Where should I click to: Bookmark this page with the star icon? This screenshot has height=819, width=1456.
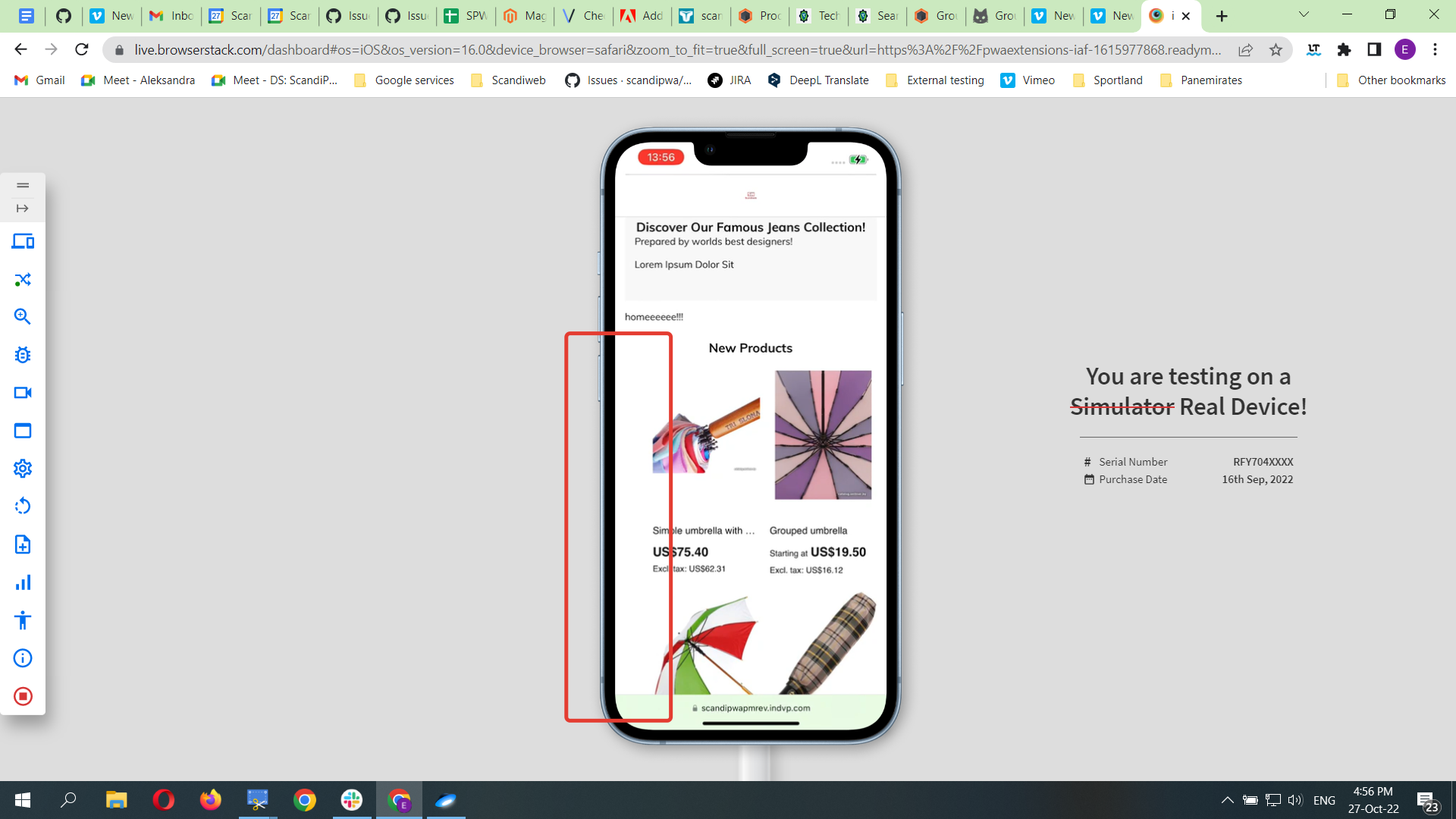click(x=1276, y=49)
